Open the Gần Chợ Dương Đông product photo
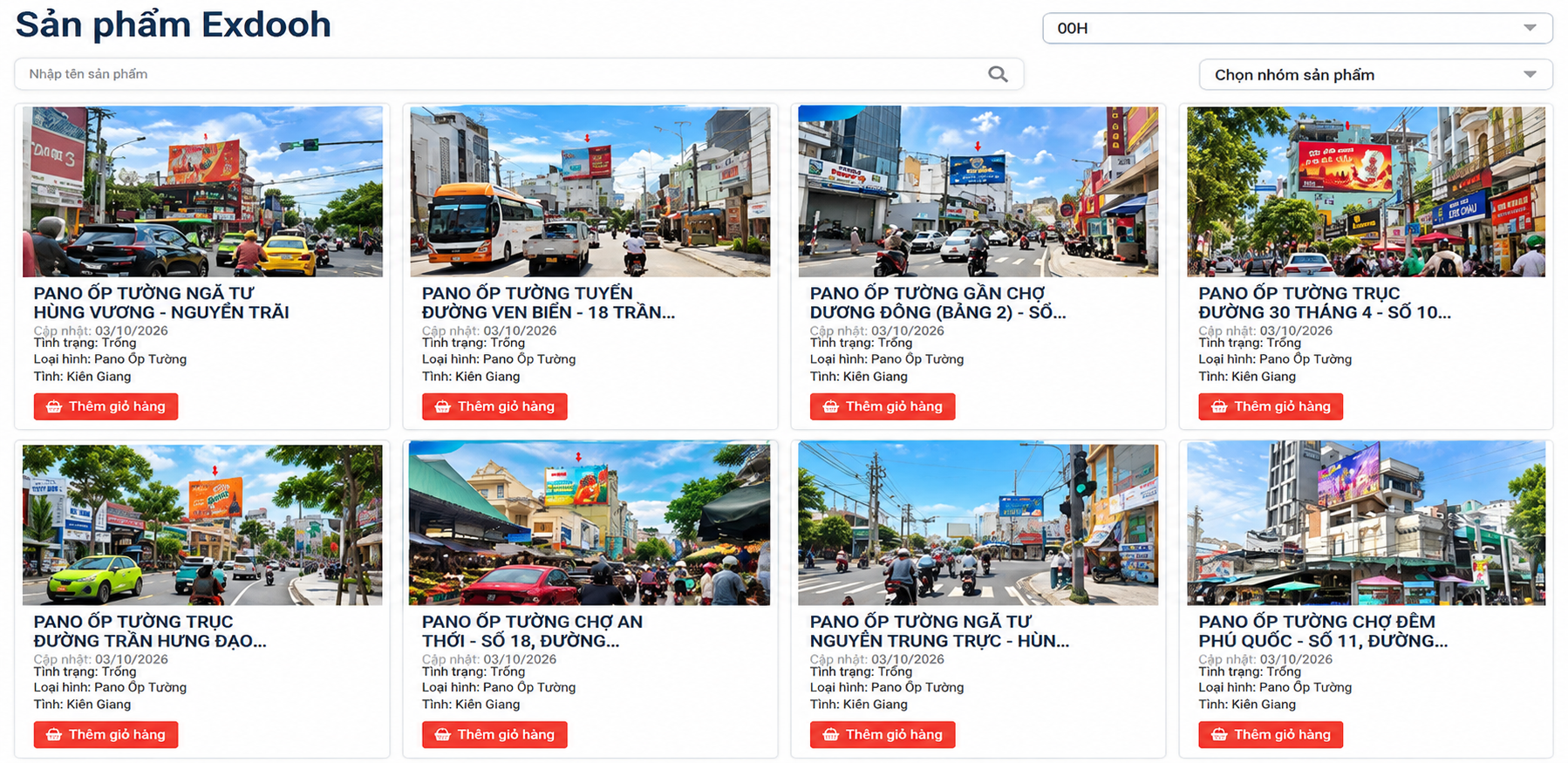Screen dimensions: 1568x763 coord(978,192)
